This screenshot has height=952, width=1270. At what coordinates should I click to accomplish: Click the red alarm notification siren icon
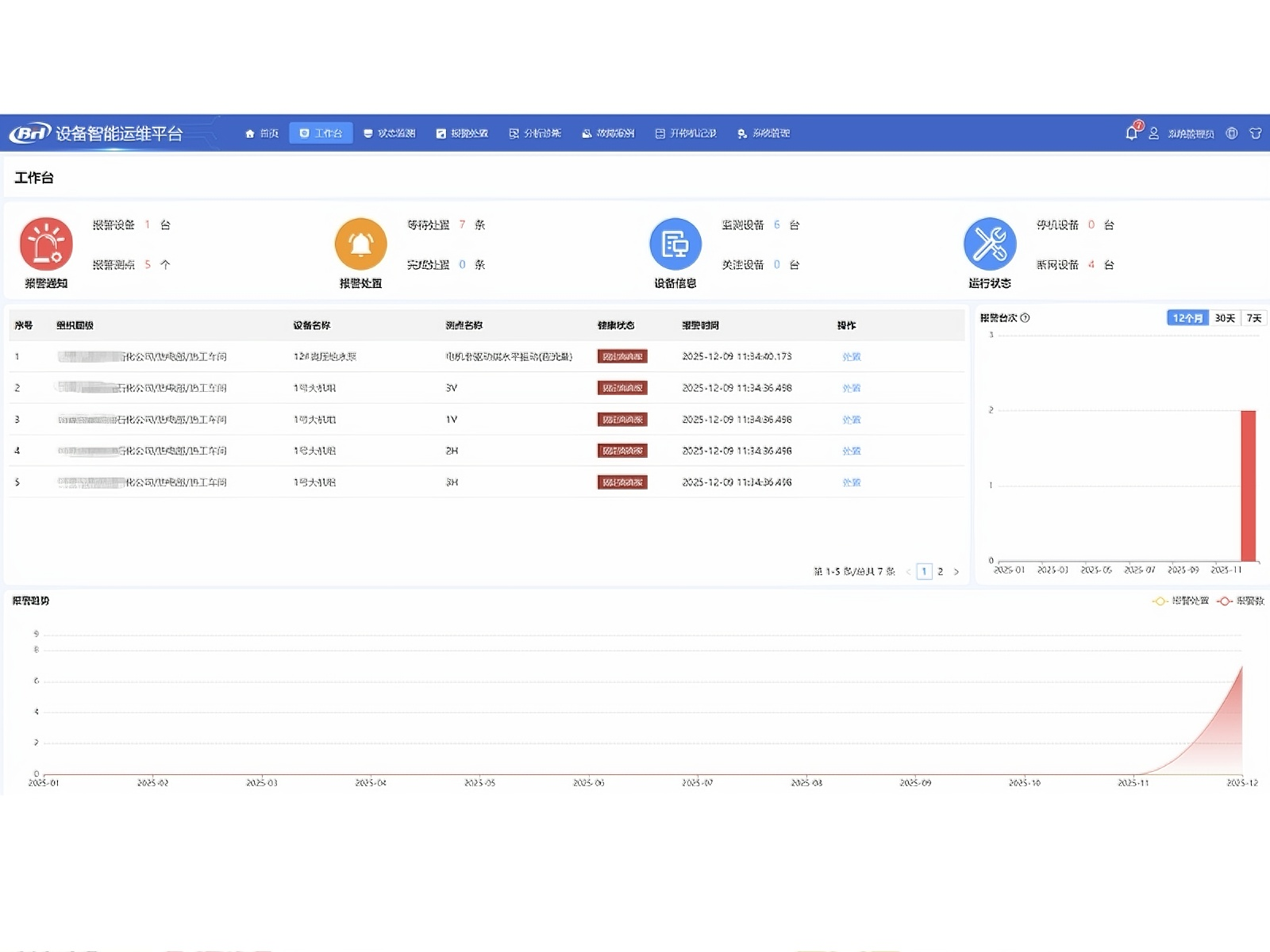pyautogui.click(x=46, y=244)
